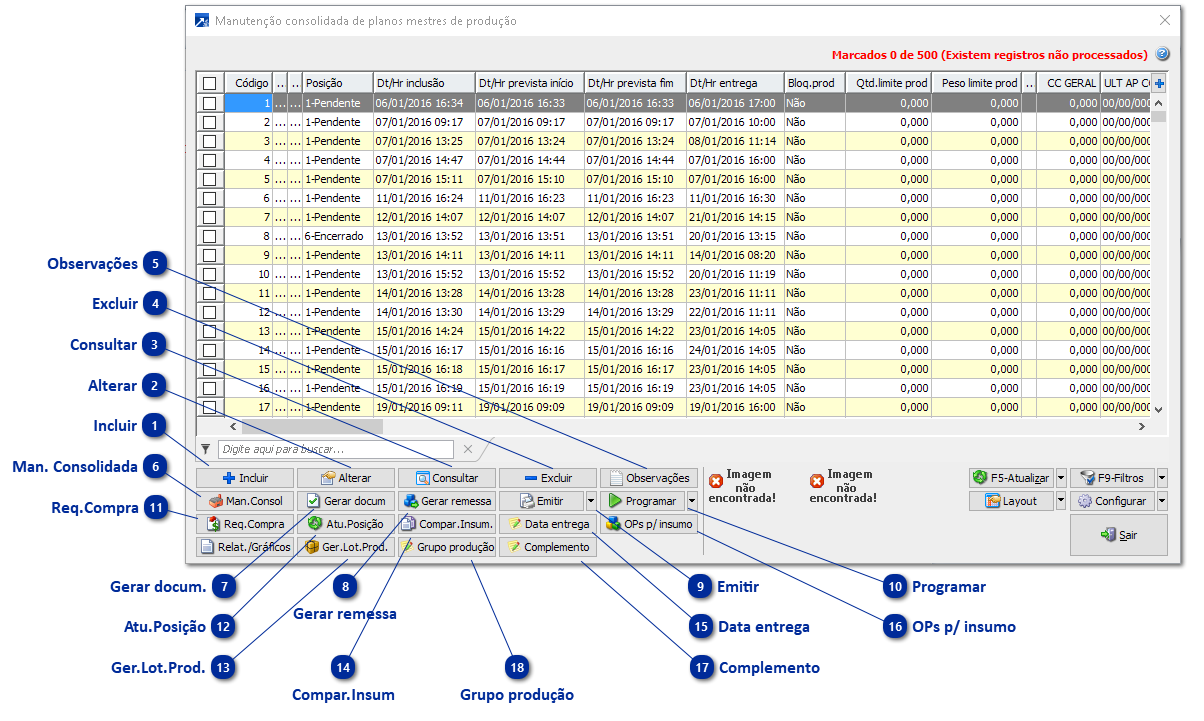1204x721 pixels.
Task: Click the Incluir button with plus icon
Action: coord(246,478)
